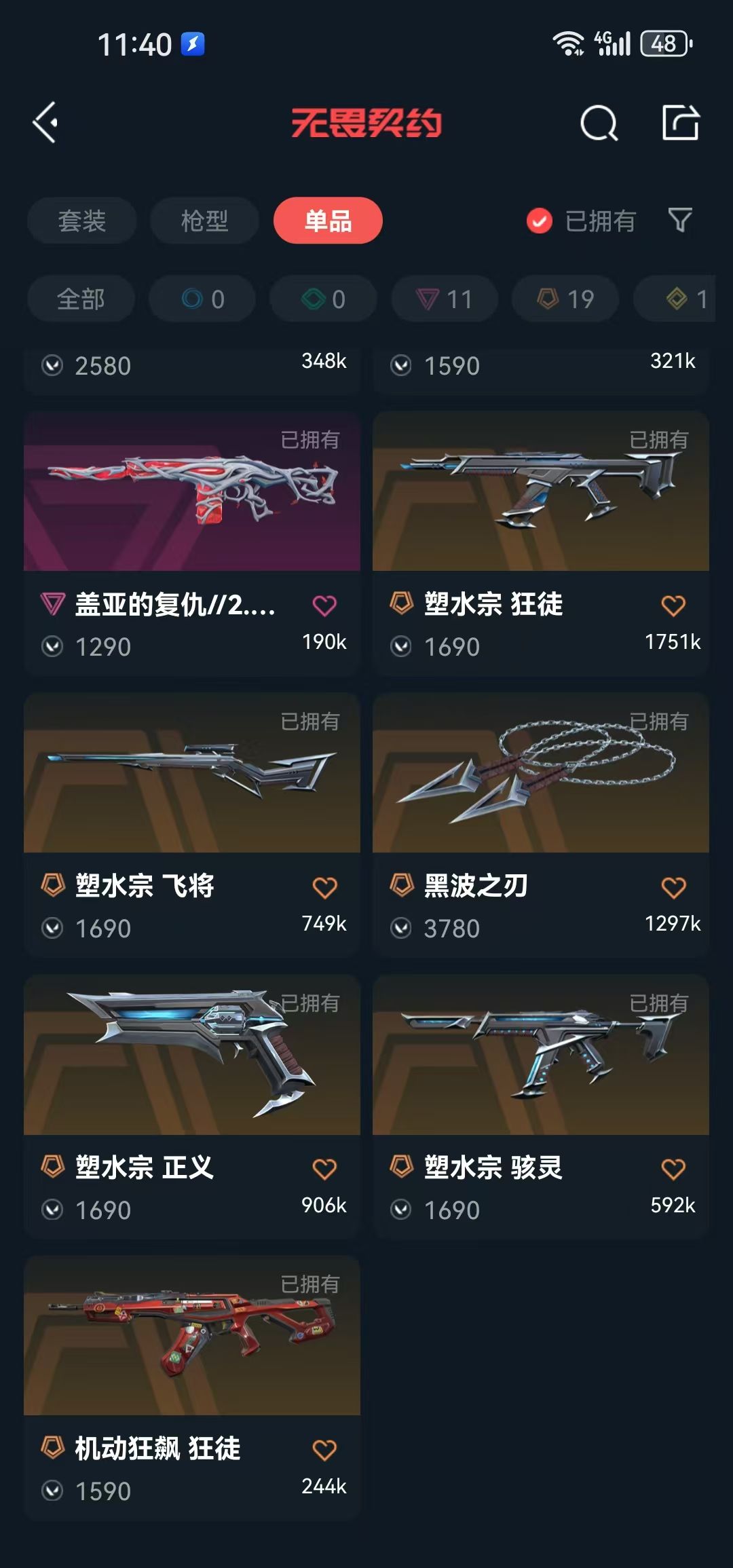Open 黑波之刃 melee skin thumbnail
The image size is (733, 1568).
point(541,772)
